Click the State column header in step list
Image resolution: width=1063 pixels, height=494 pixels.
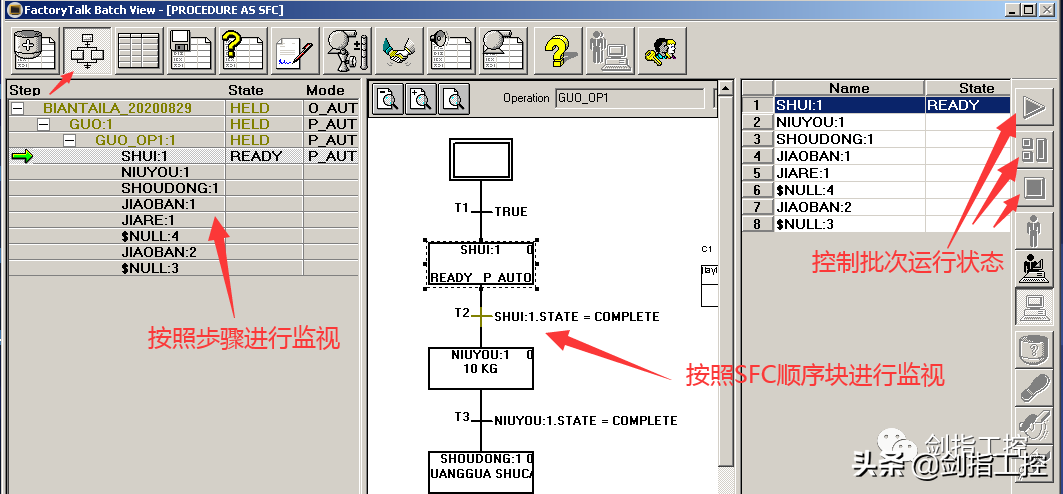point(246,91)
